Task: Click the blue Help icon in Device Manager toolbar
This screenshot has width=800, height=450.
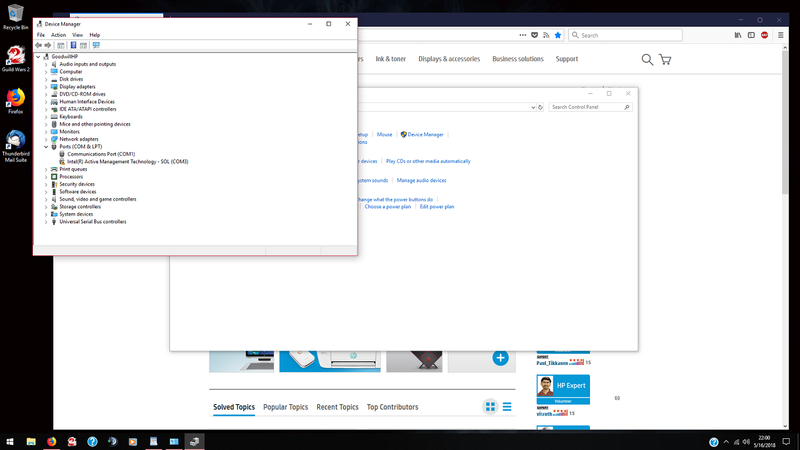Action: (x=73, y=45)
